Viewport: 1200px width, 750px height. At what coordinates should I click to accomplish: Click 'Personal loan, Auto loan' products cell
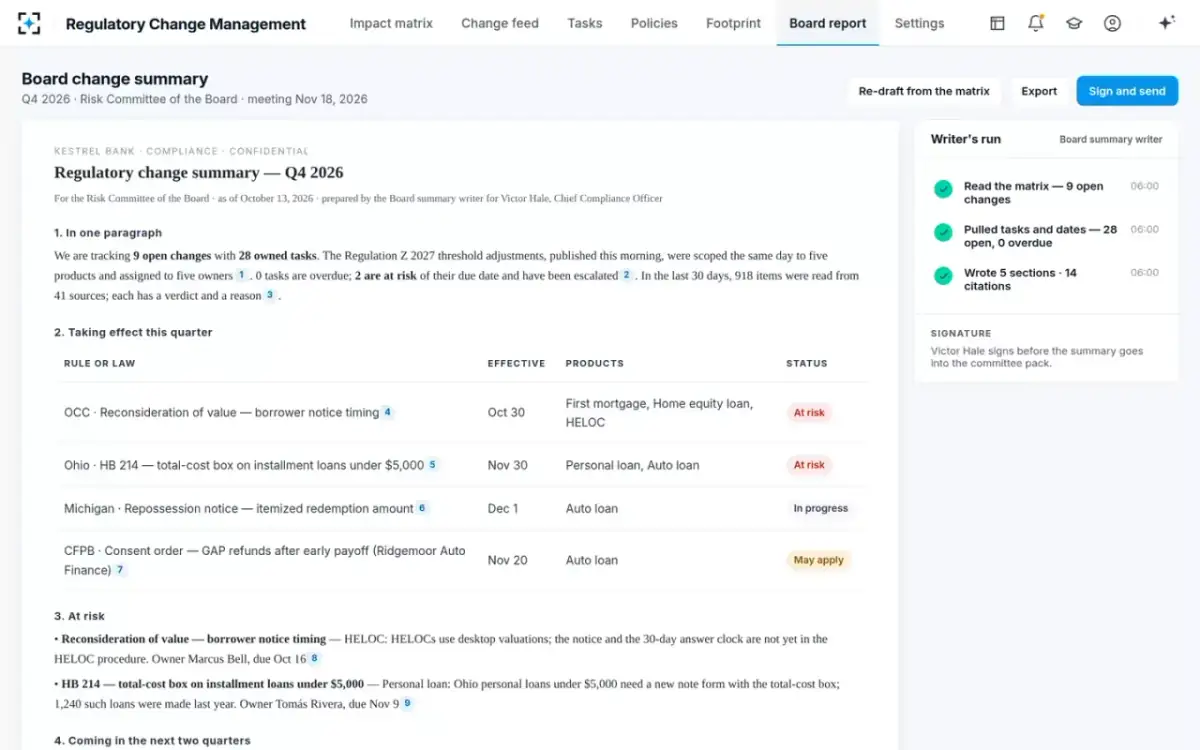(x=632, y=465)
